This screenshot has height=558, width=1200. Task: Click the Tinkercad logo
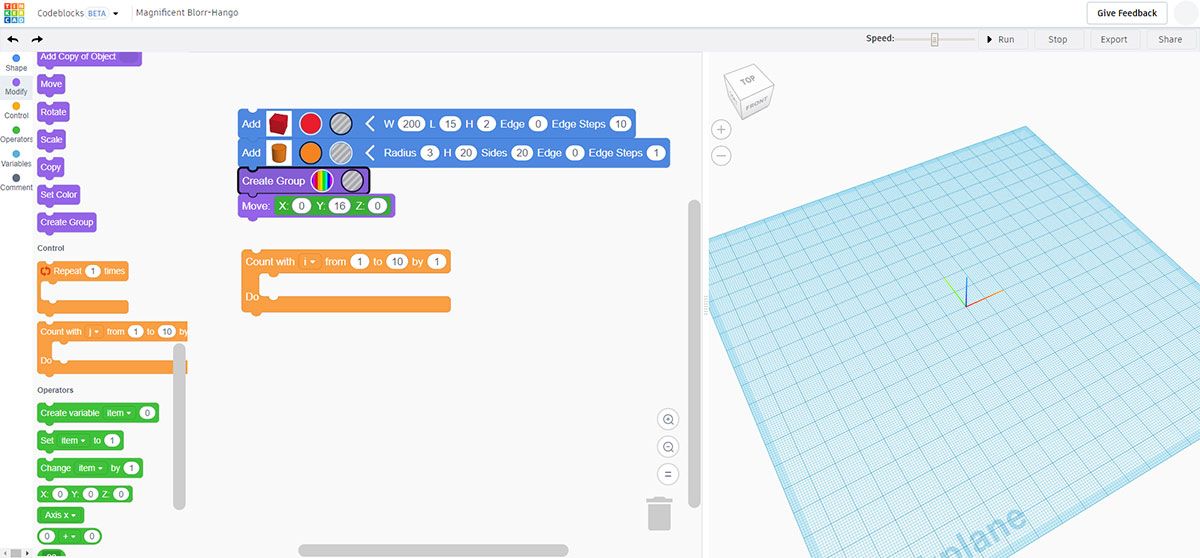pos(14,13)
